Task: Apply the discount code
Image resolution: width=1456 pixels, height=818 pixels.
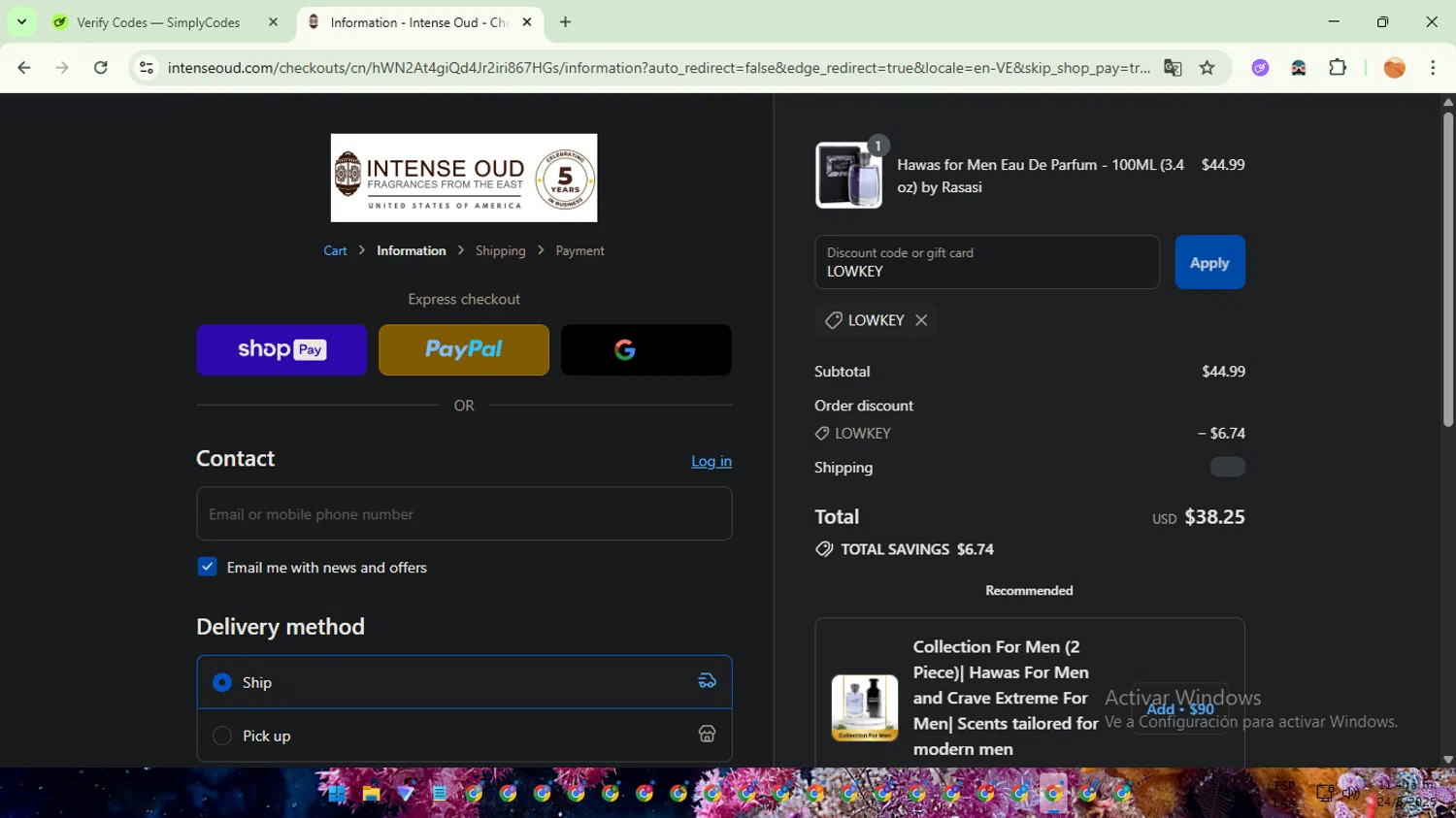Action: coord(1209,262)
